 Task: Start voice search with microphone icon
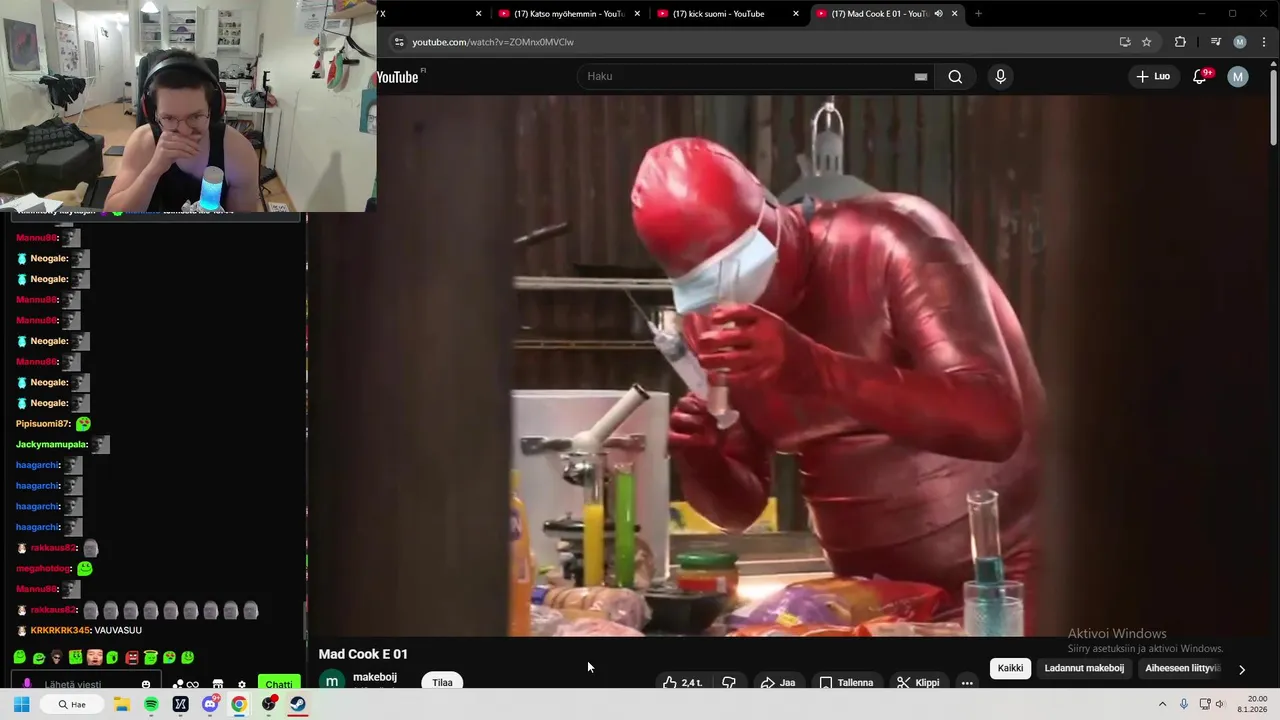tap(1000, 77)
